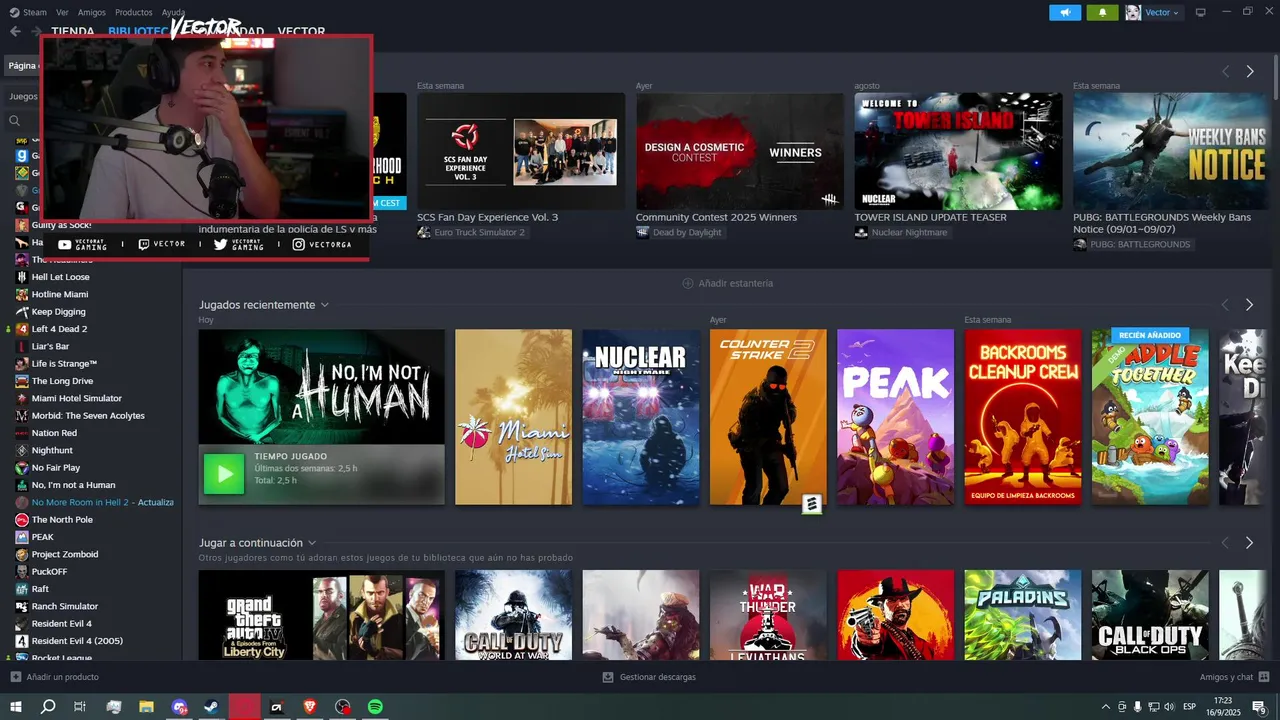The width and height of the screenshot is (1280, 720).
Task: Open the Counter-Strike 2 cover
Action: point(768,417)
